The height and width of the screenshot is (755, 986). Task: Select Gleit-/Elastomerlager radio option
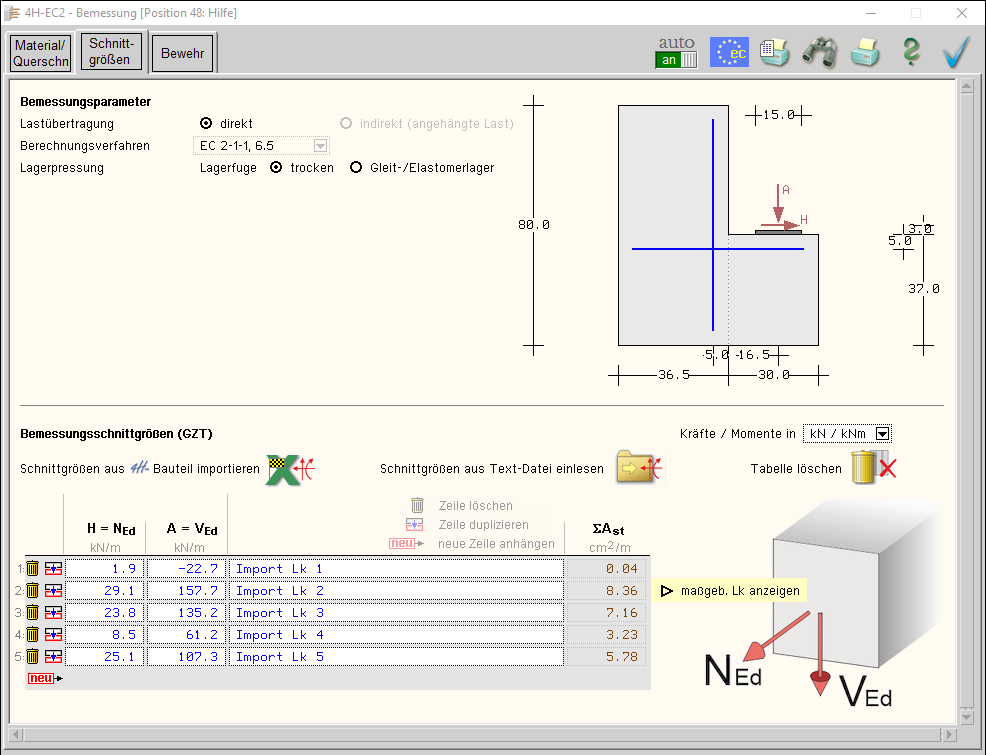(355, 168)
